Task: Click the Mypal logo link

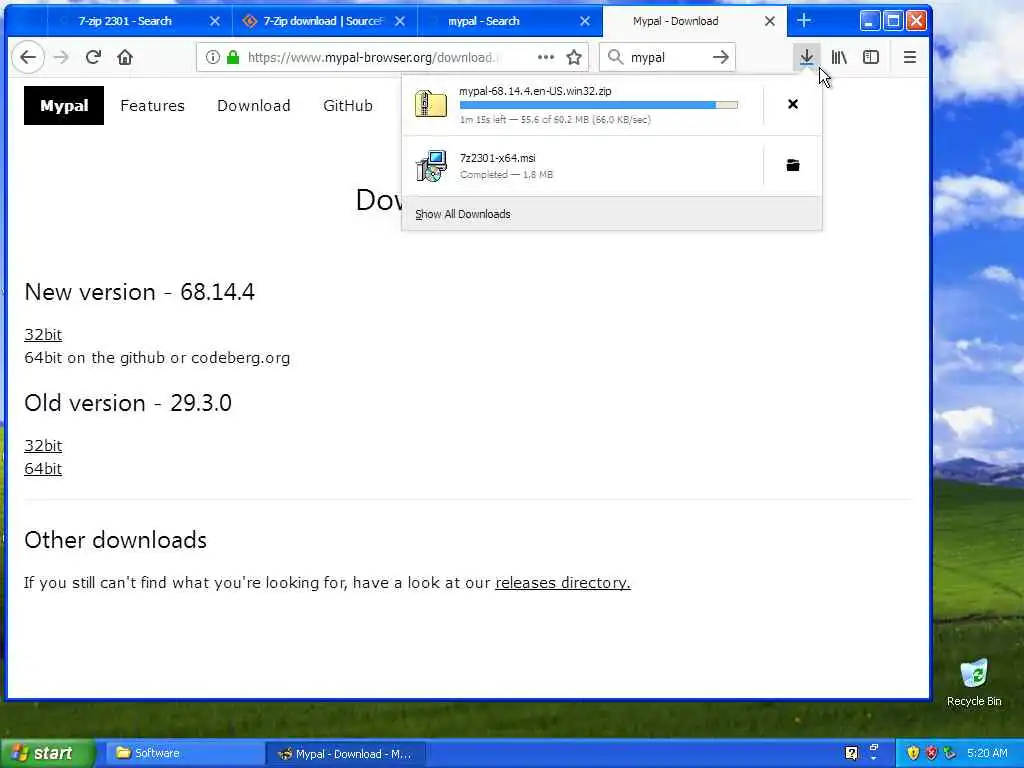Action: 64,105
